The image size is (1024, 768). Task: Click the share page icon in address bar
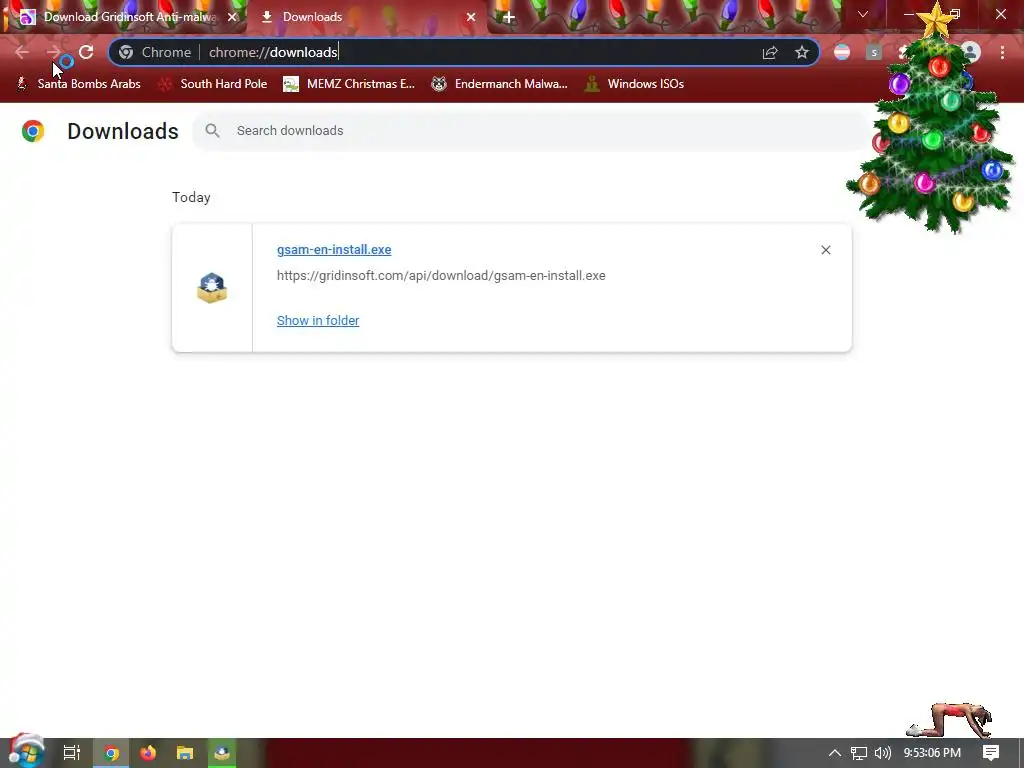(770, 53)
